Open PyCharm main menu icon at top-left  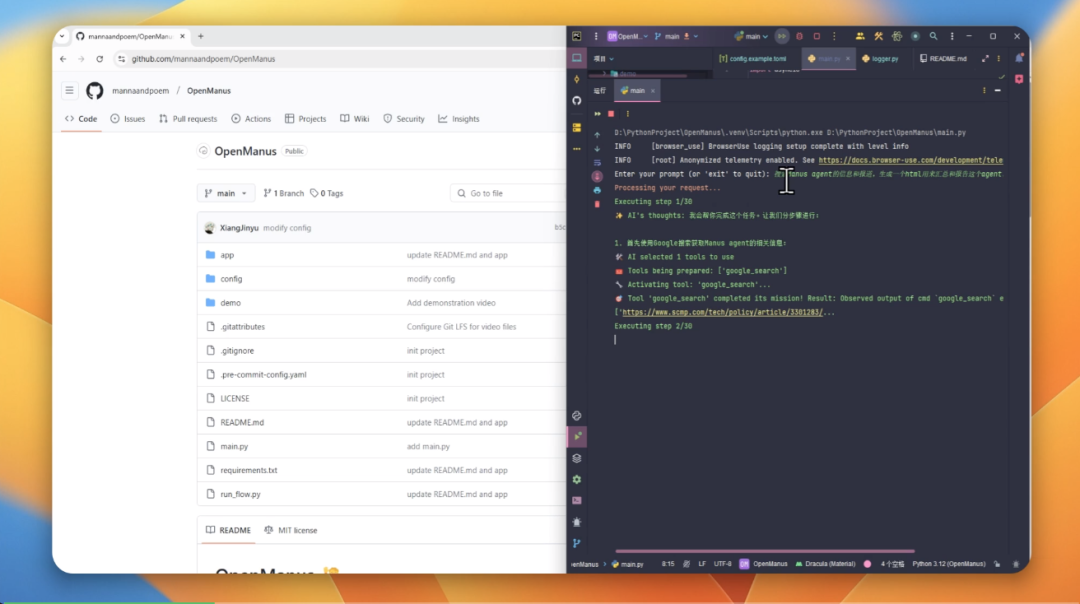pos(596,37)
